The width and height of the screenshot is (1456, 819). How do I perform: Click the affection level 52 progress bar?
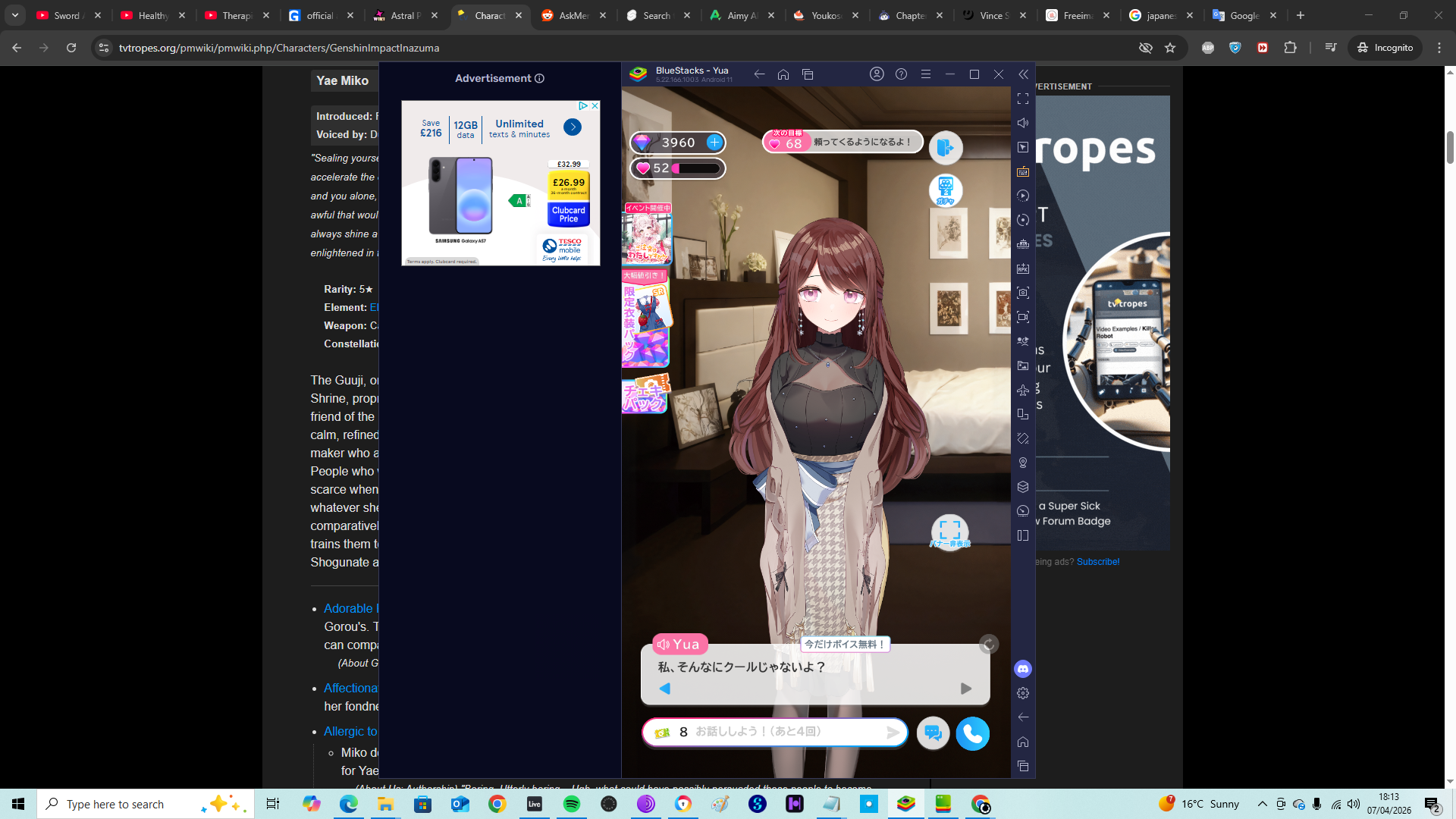click(x=678, y=168)
